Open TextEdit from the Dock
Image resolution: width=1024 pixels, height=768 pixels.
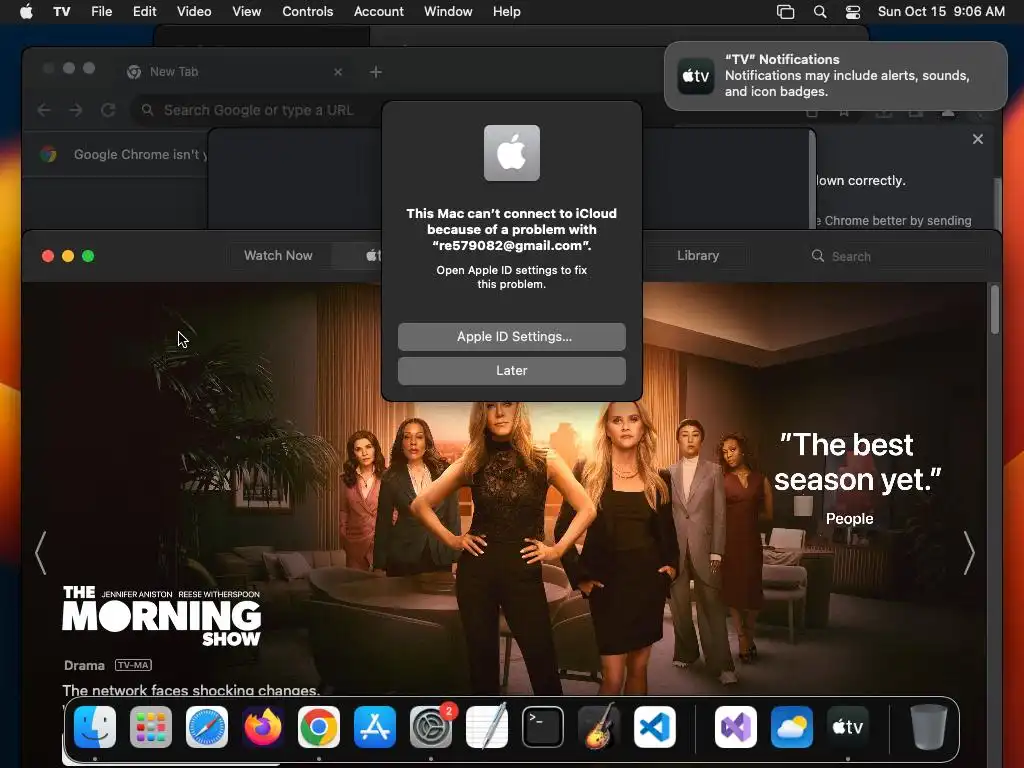[487, 727]
